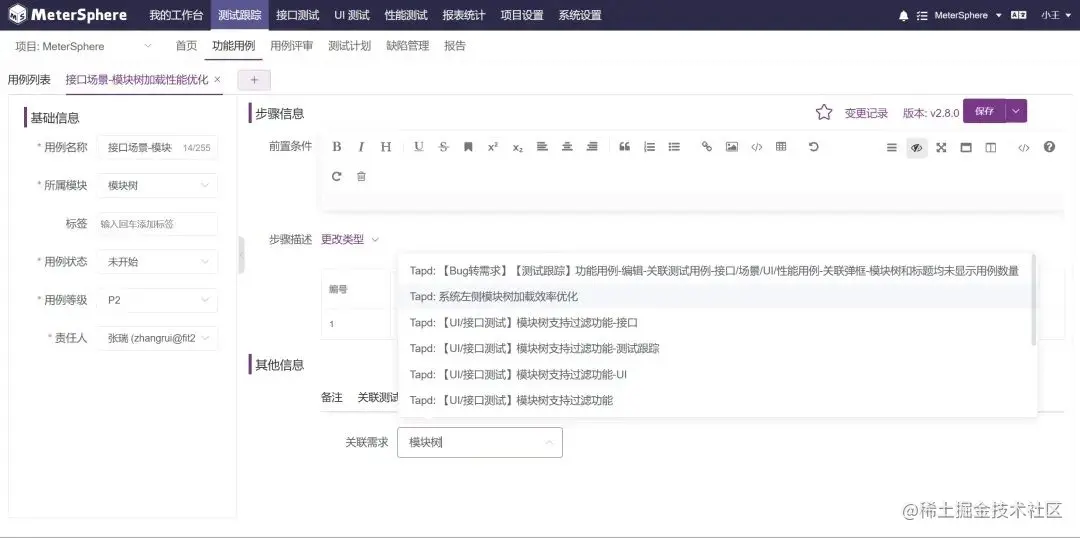Open notifications bell in header
The width and height of the screenshot is (1080, 538).
(904, 16)
